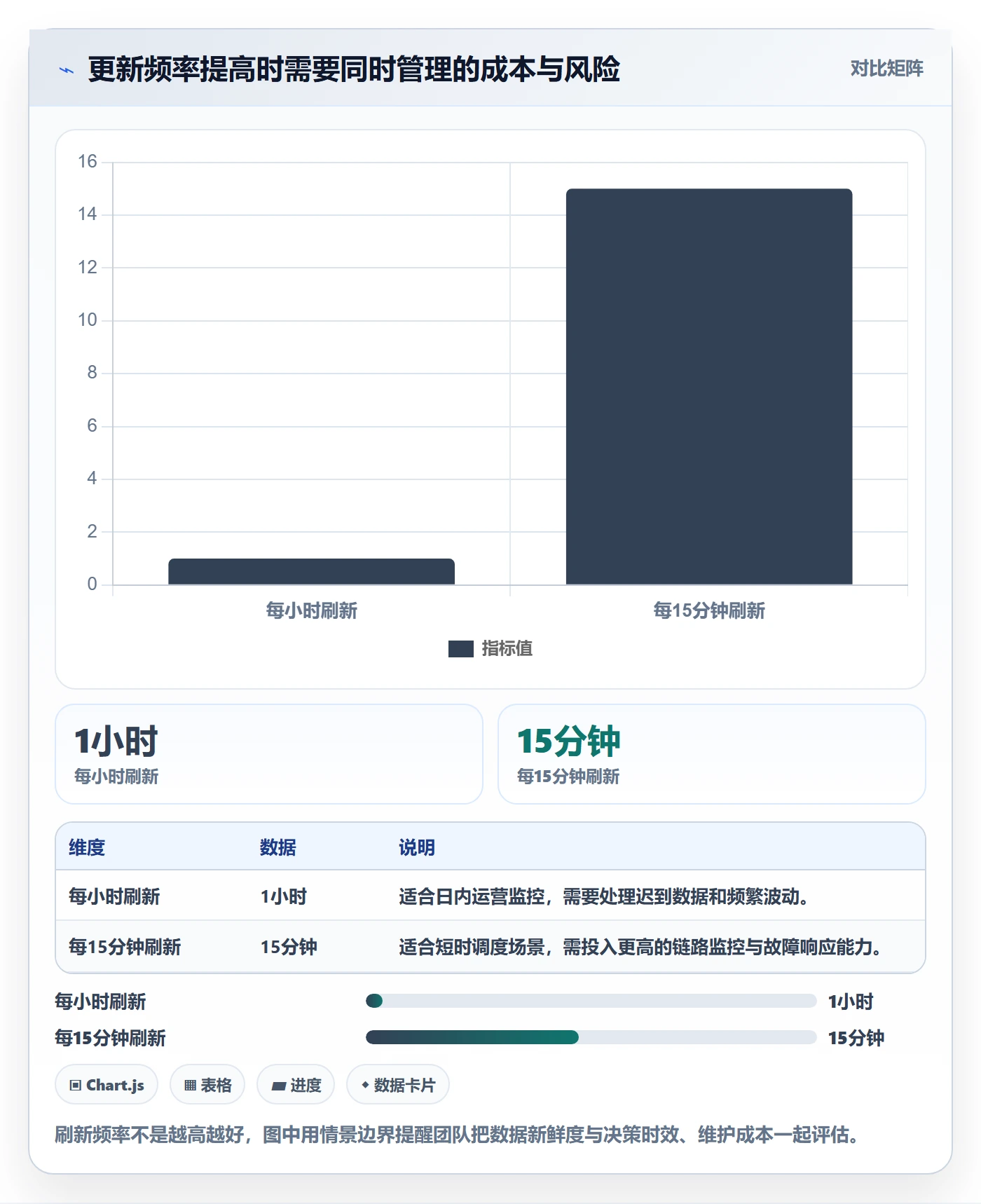The width and height of the screenshot is (981, 1204).
Task: Click the y-axis tick label 8
Action: [x=92, y=372]
